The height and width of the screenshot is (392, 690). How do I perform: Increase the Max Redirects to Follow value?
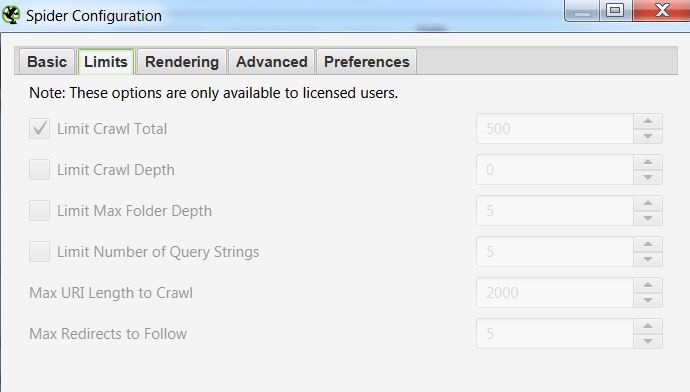click(648, 326)
